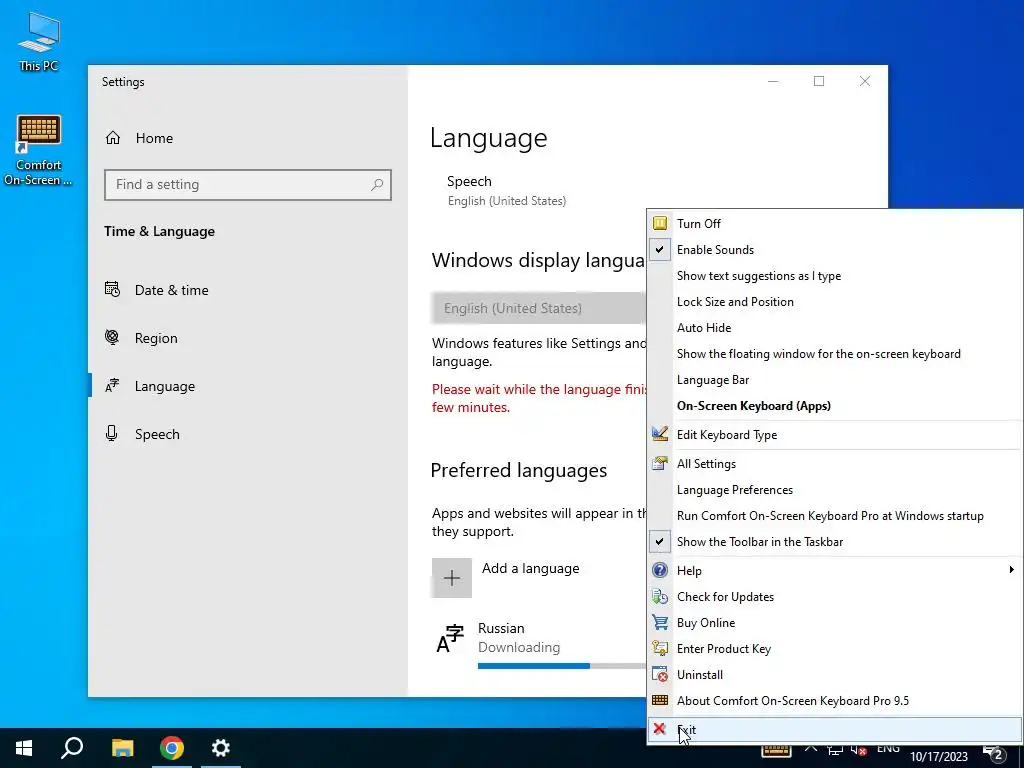The width and height of the screenshot is (1024, 768).
Task: Select Language Preferences menu entry
Action: pyautogui.click(x=835, y=490)
